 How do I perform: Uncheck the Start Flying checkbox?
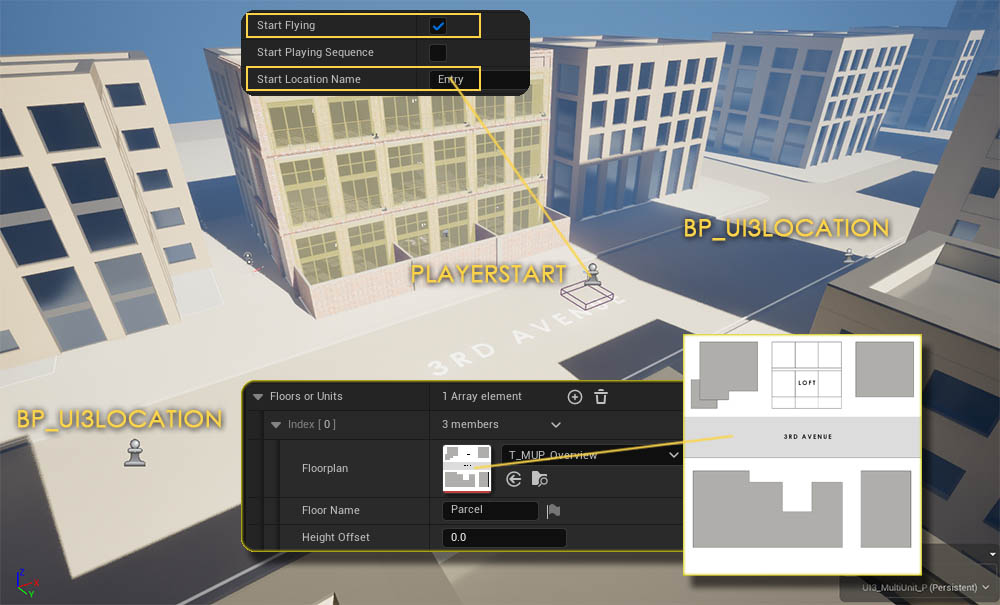point(438,26)
